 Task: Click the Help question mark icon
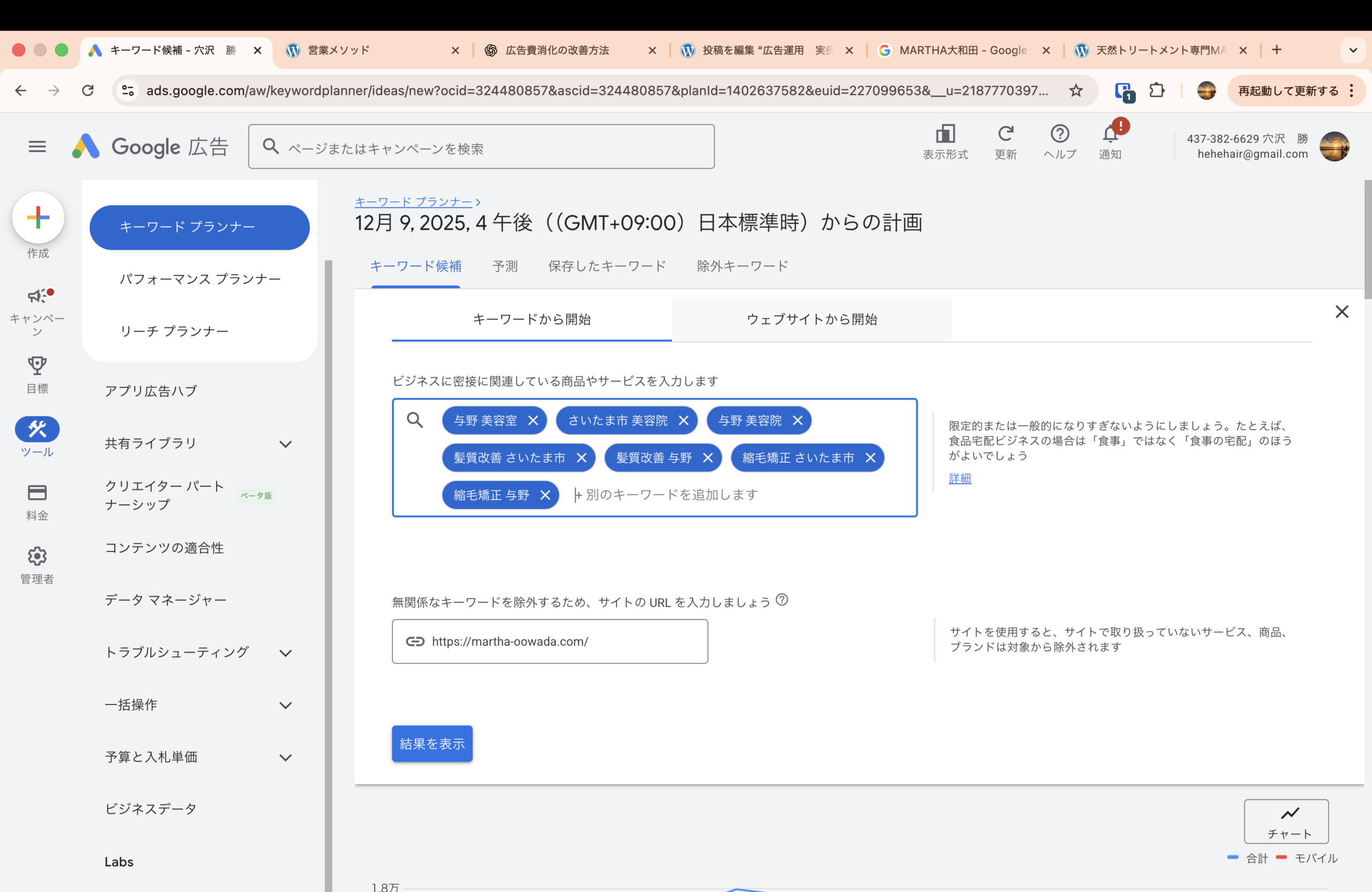point(1060,134)
